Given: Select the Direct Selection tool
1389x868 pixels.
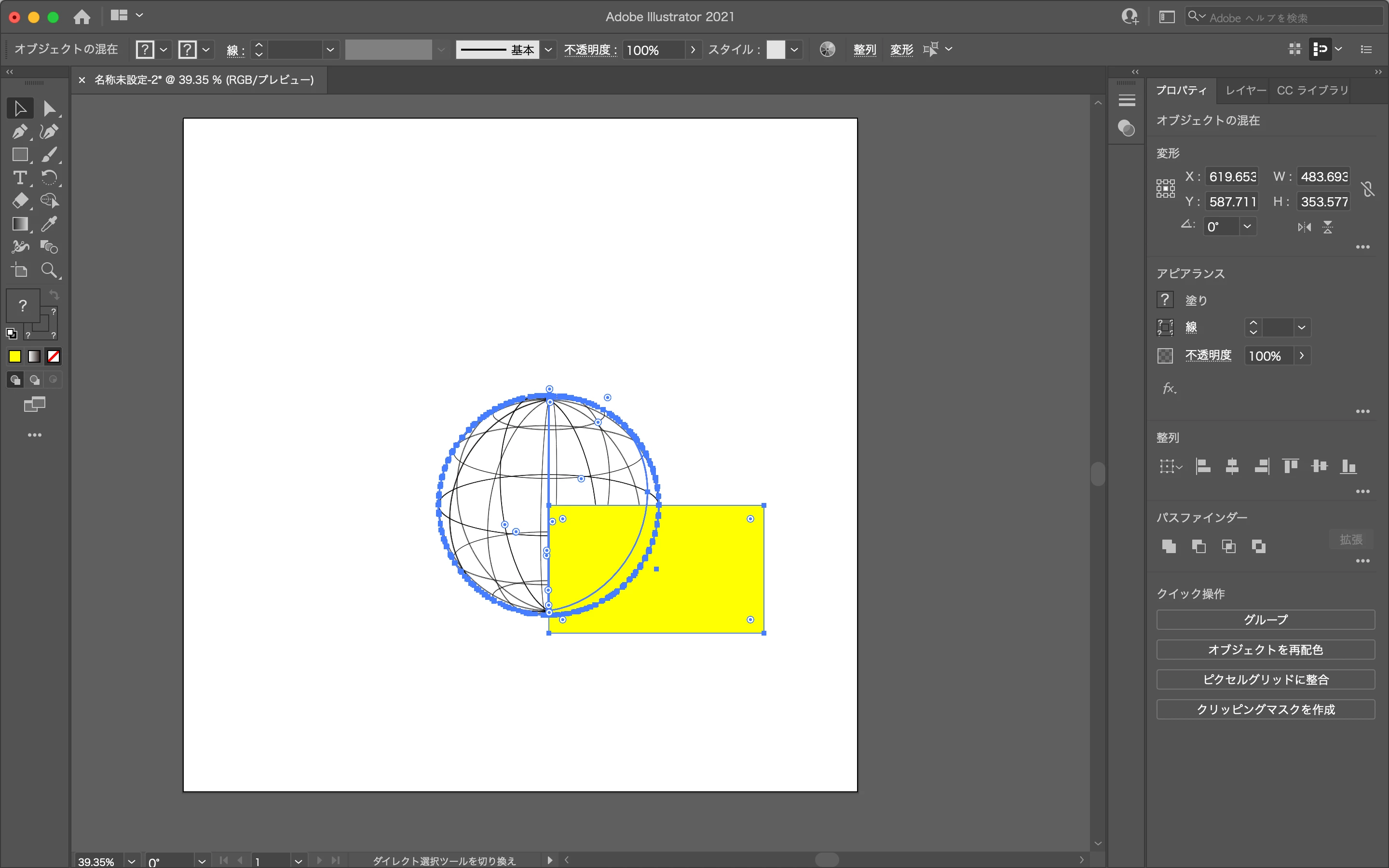Looking at the screenshot, I should pos(49,108).
